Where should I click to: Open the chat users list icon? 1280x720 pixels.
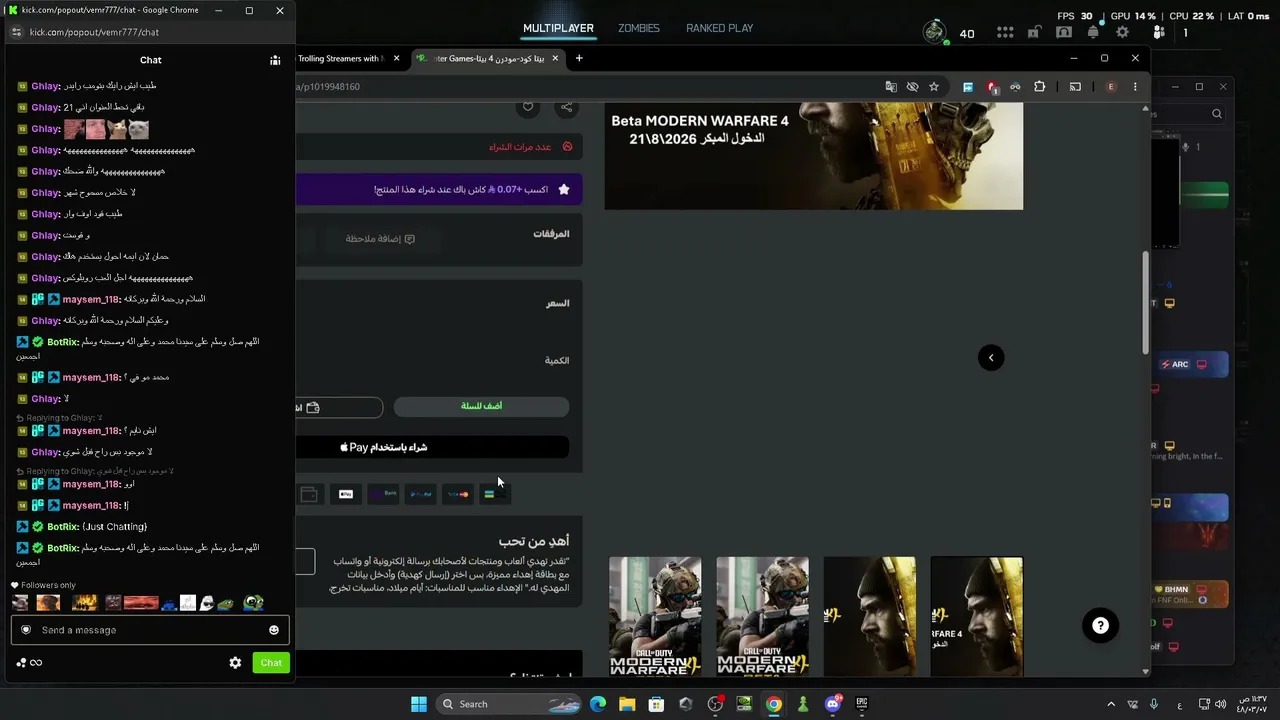[275, 60]
